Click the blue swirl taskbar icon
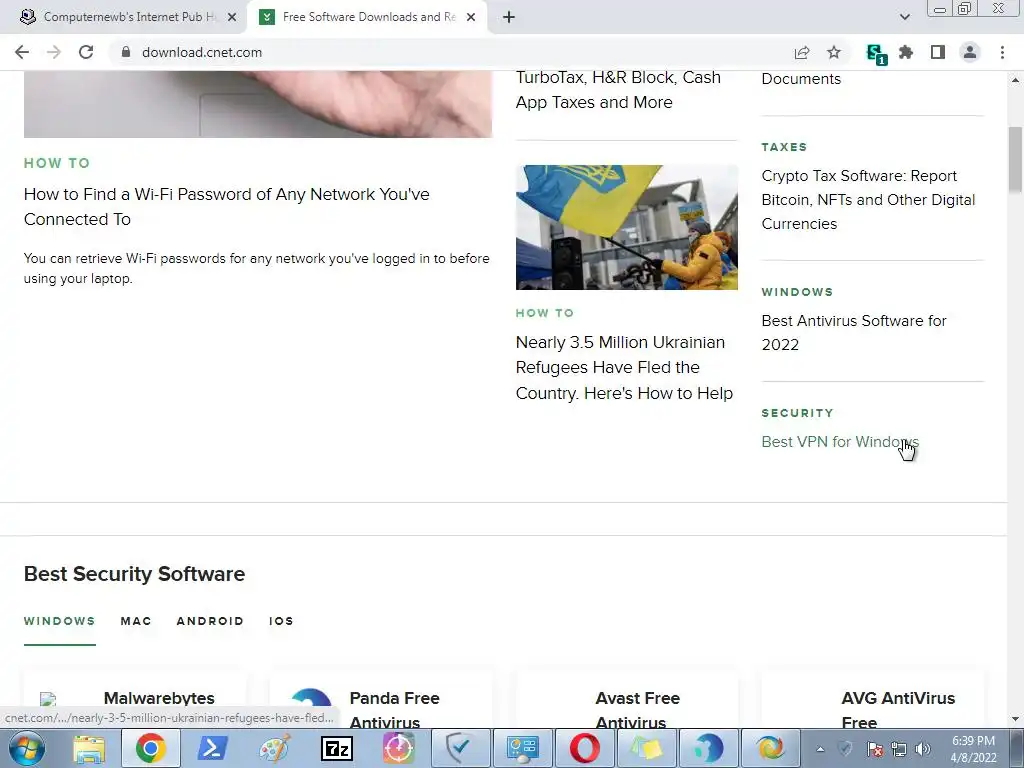The height and width of the screenshot is (768, 1024). click(x=709, y=748)
